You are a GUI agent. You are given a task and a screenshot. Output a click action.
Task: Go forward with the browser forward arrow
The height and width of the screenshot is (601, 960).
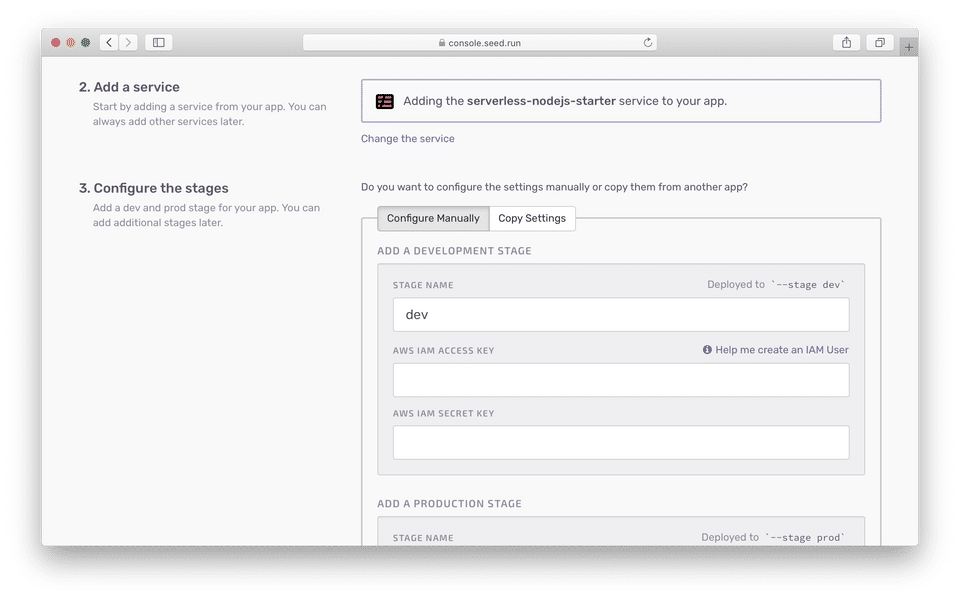(128, 42)
